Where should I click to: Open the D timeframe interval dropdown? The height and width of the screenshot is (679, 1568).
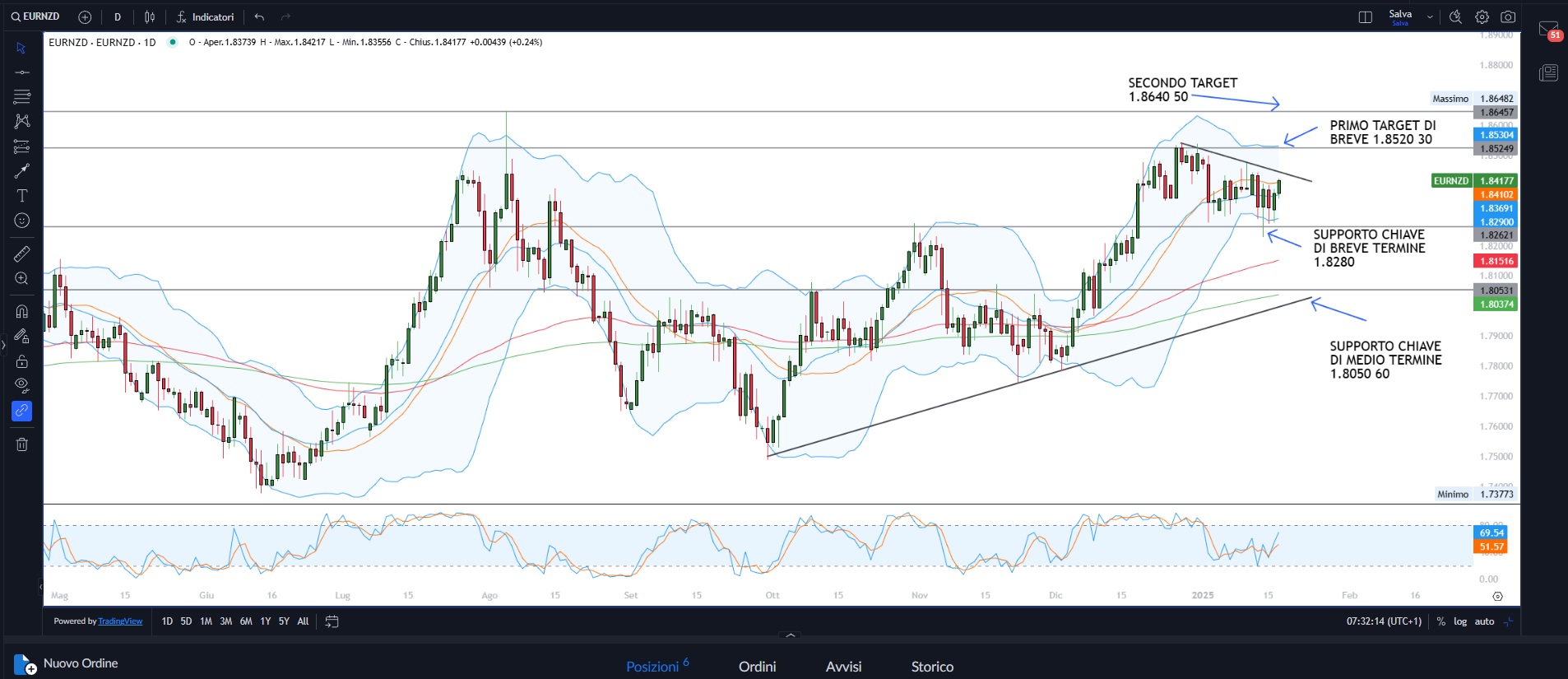(x=118, y=17)
